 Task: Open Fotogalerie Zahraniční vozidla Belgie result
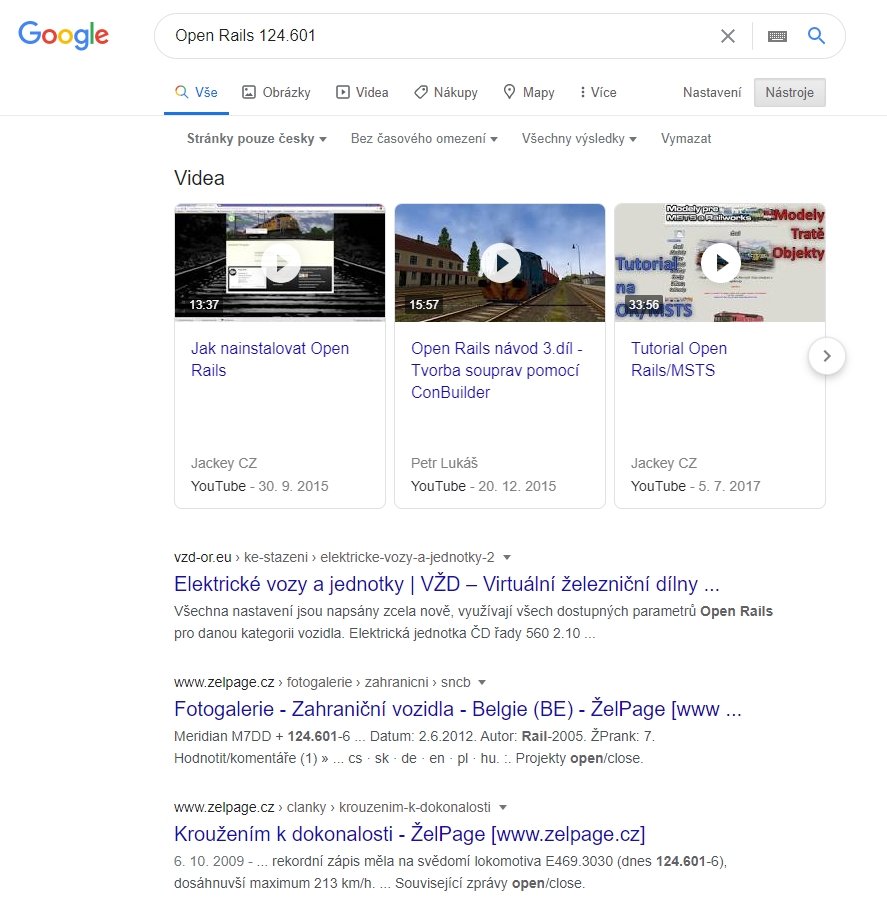458,709
